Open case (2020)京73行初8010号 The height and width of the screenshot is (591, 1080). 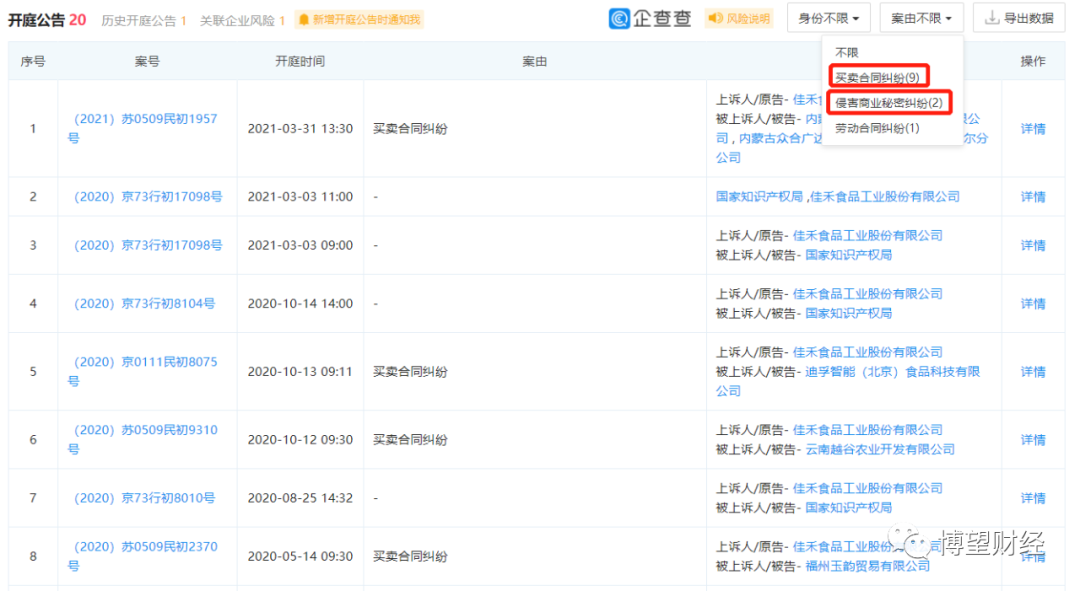coord(144,498)
